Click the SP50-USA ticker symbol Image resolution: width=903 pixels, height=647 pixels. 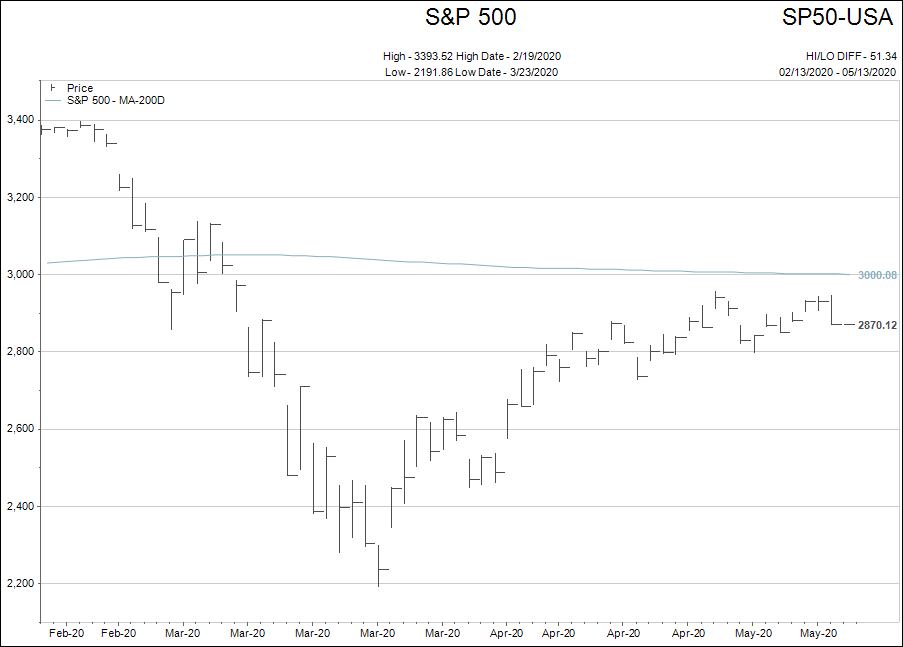tap(838, 17)
